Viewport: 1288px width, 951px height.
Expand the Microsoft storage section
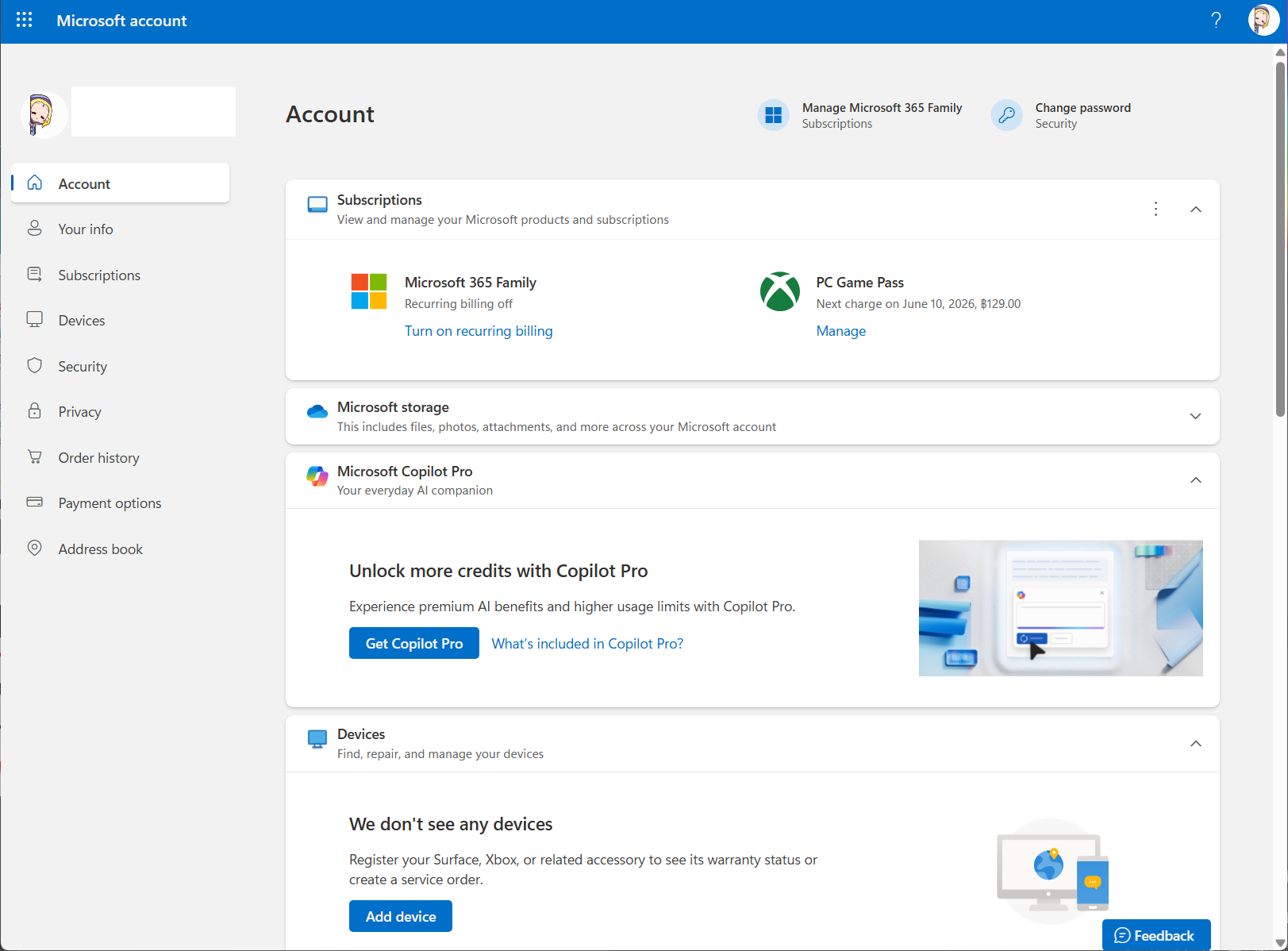pyautogui.click(x=1196, y=416)
